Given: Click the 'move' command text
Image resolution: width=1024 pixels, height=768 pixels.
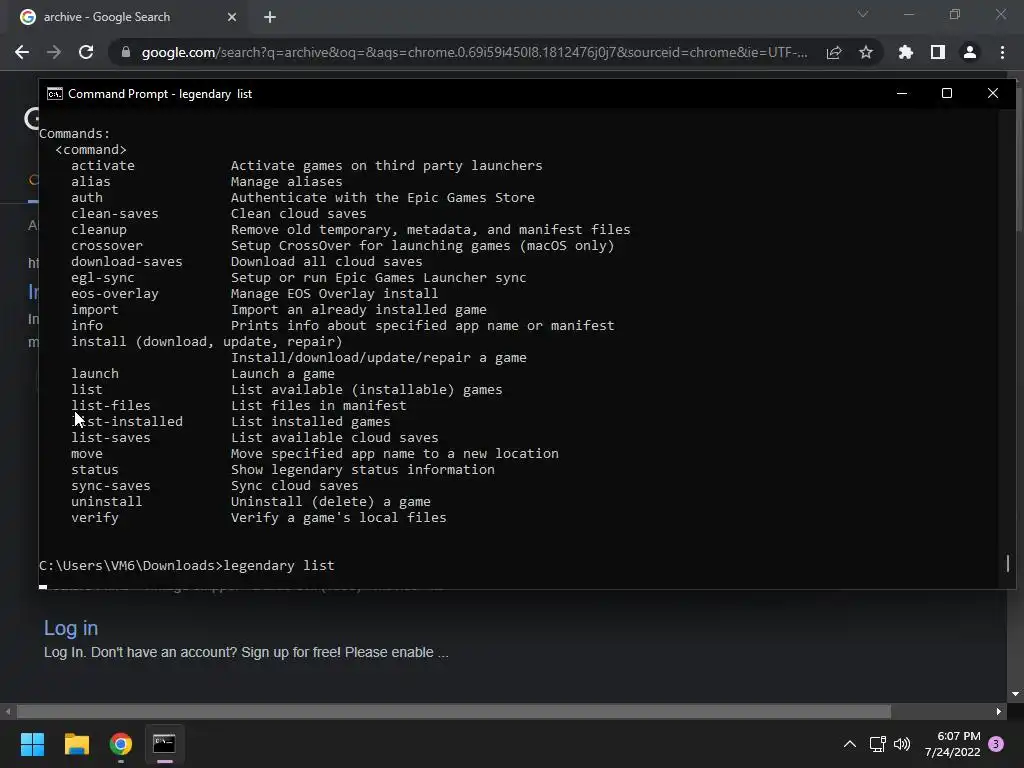Looking at the screenshot, I should 87,453.
